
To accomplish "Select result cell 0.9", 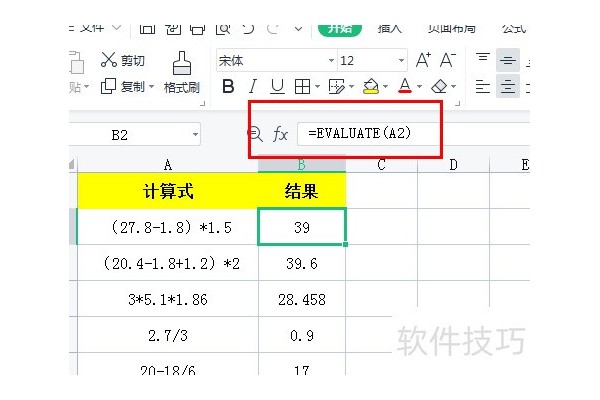I will pyautogui.click(x=302, y=335).
